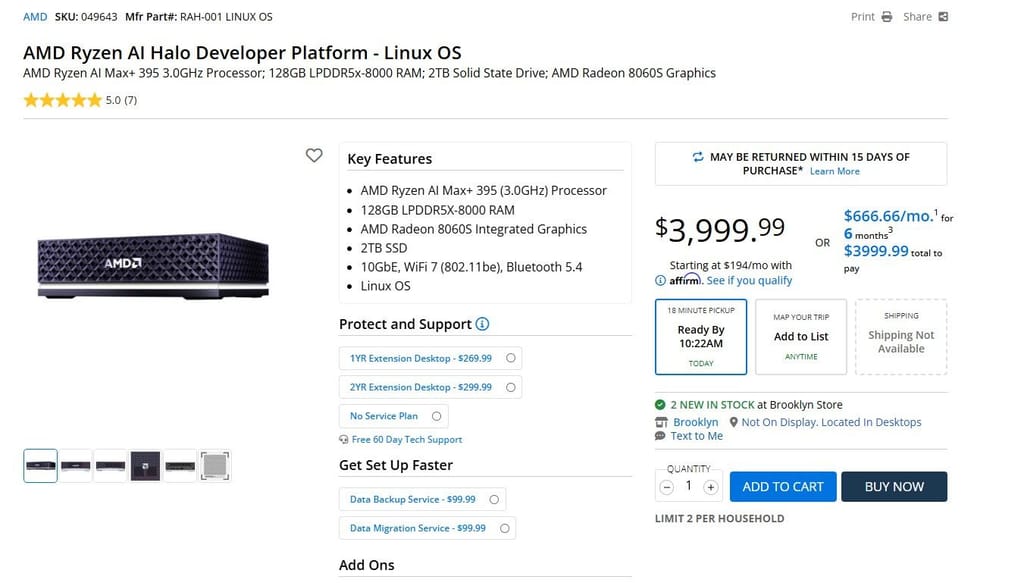Image resolution: width=1024 pixels, height=583 pixels.
Task: Click $666.66/mo. financing offer
Action: tap(891, 216)
